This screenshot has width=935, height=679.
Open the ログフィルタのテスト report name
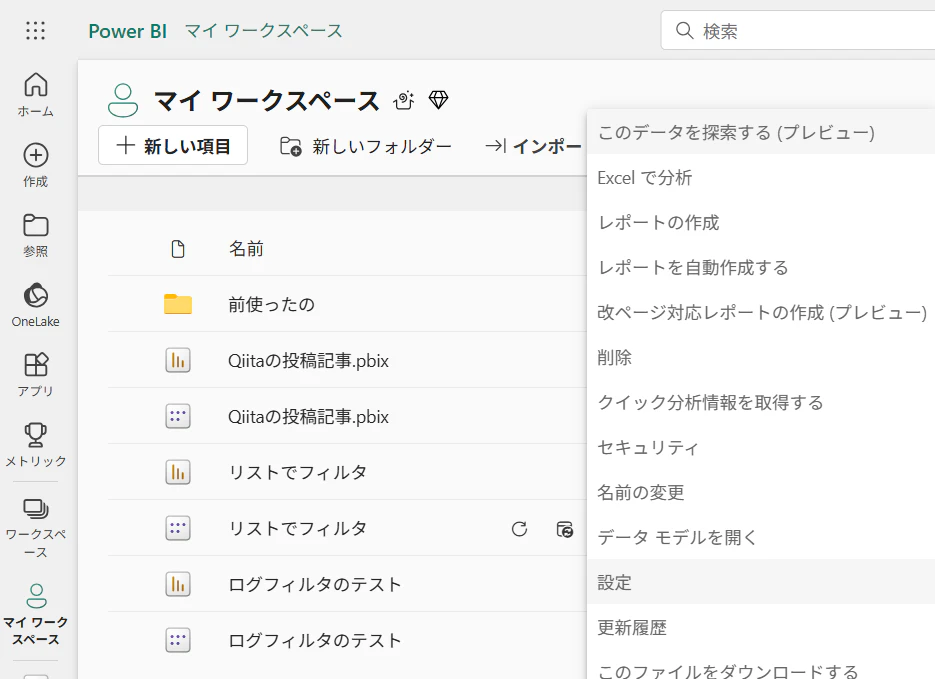[x=315, y=585]
